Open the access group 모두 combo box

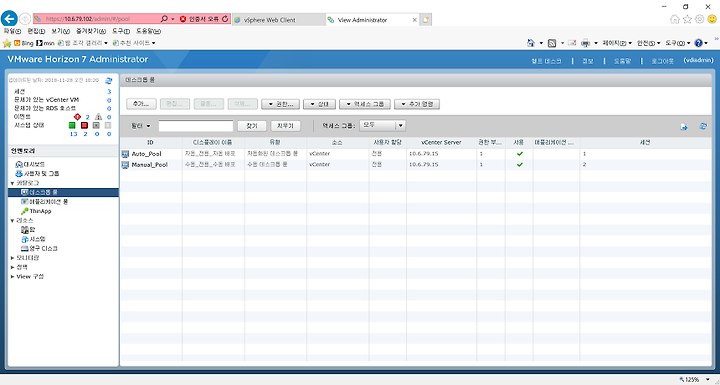[x=382, y=125]
